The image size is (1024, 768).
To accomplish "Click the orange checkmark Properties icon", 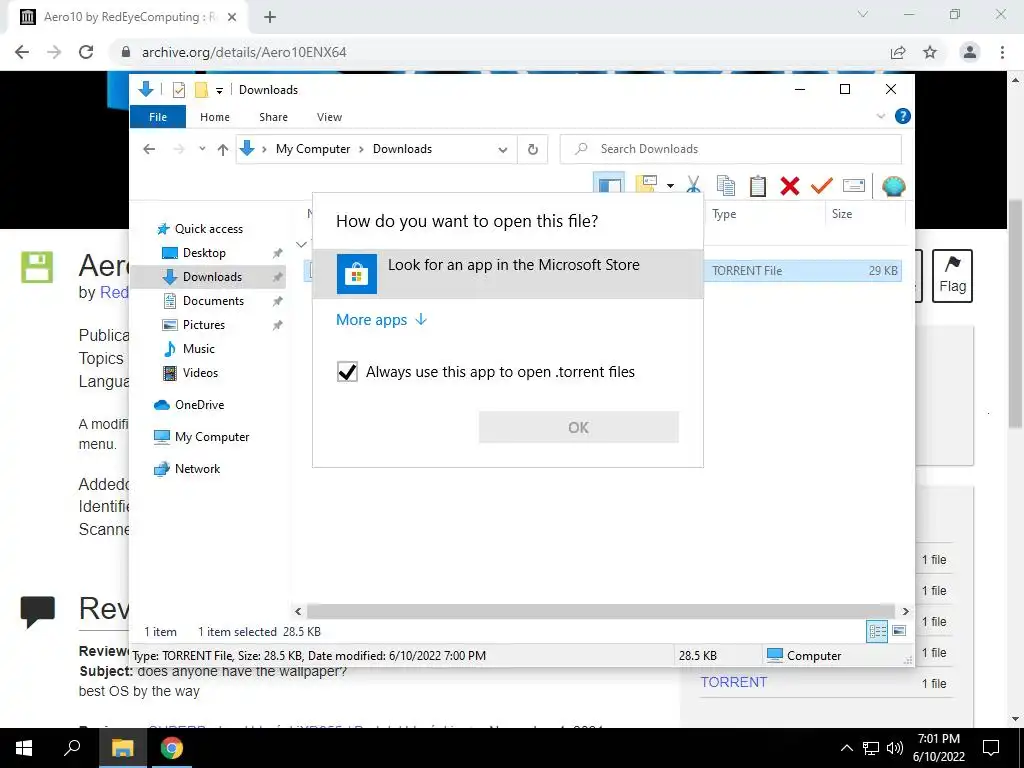I will click(x=822, y=186).
